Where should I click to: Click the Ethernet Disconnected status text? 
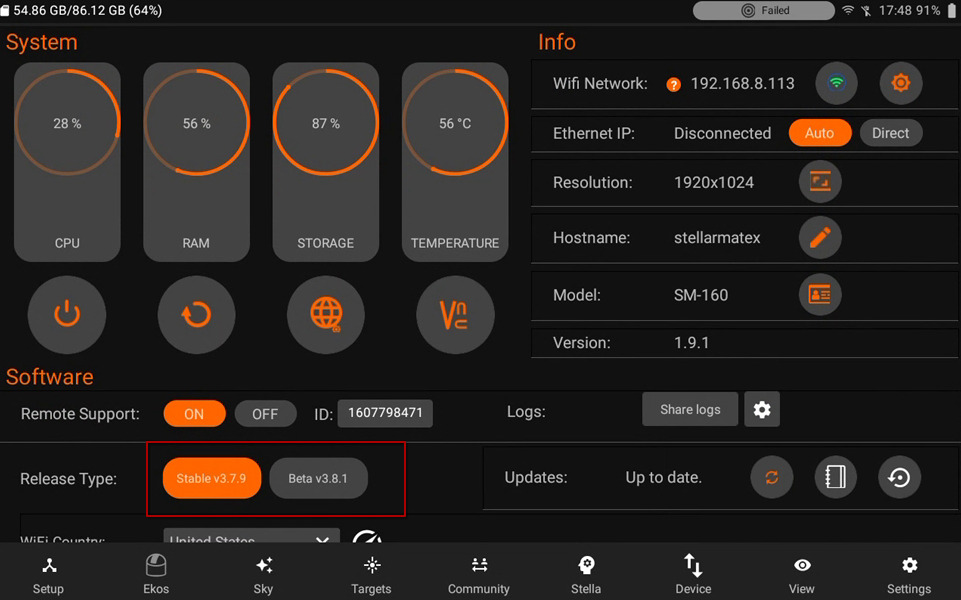pos(723,134)
